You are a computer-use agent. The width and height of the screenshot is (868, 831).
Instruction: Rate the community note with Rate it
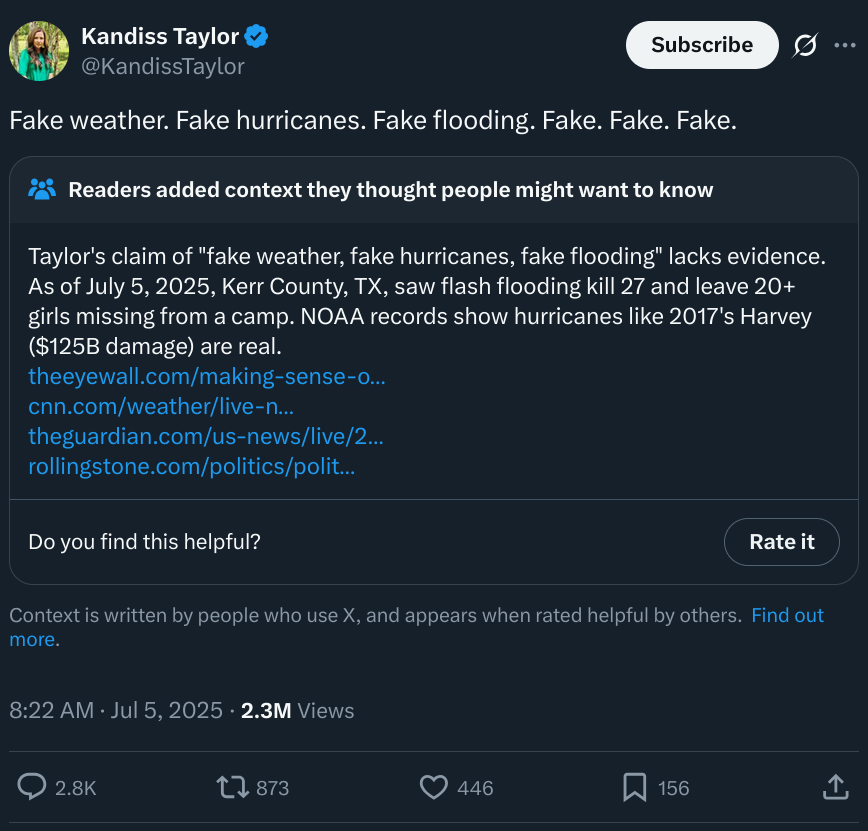click(782, 541)
